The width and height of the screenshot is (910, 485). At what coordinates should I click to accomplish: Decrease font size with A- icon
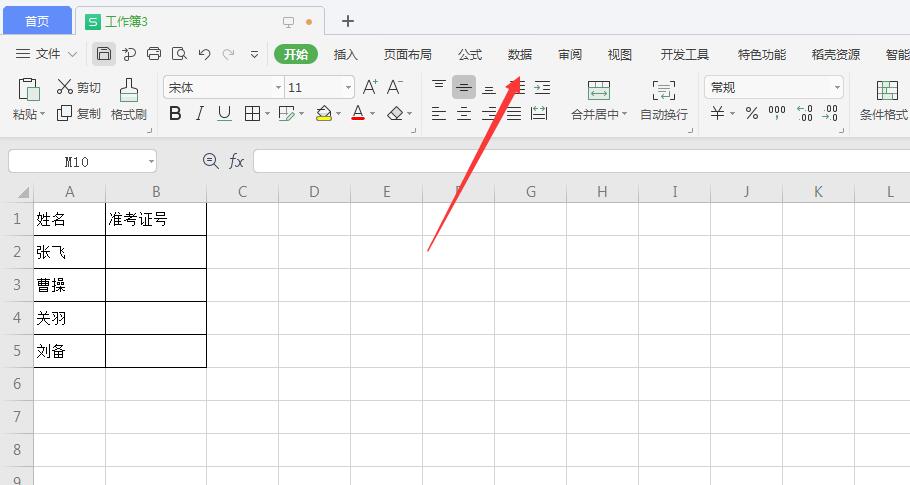tap(395, 88)
